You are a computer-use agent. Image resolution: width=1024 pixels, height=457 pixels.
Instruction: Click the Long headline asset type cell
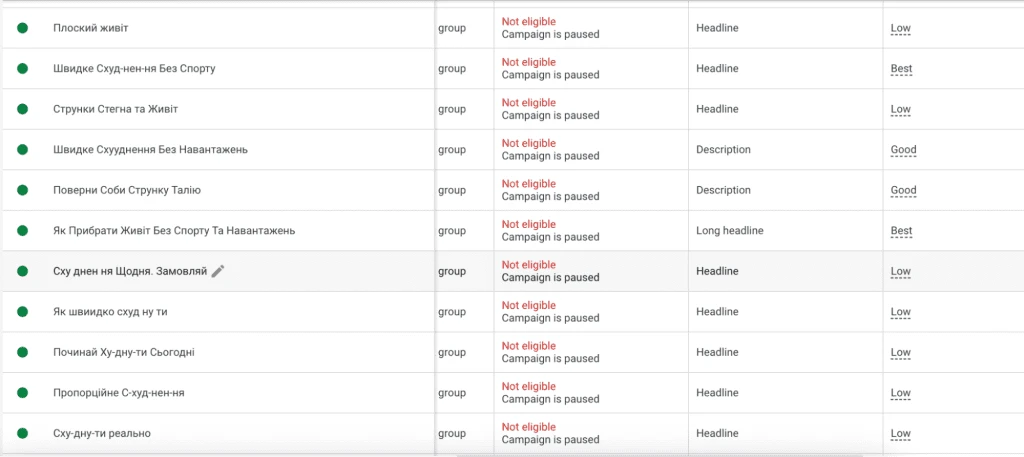[729, 230]
